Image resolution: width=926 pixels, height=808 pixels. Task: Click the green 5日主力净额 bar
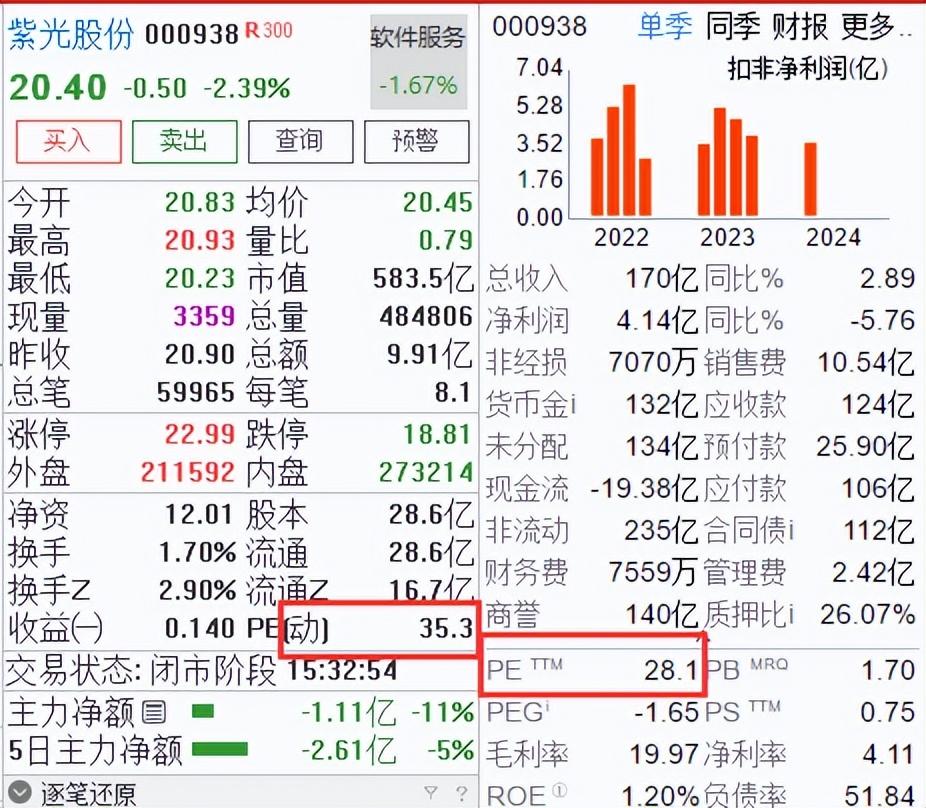click(x=220, y=749)
